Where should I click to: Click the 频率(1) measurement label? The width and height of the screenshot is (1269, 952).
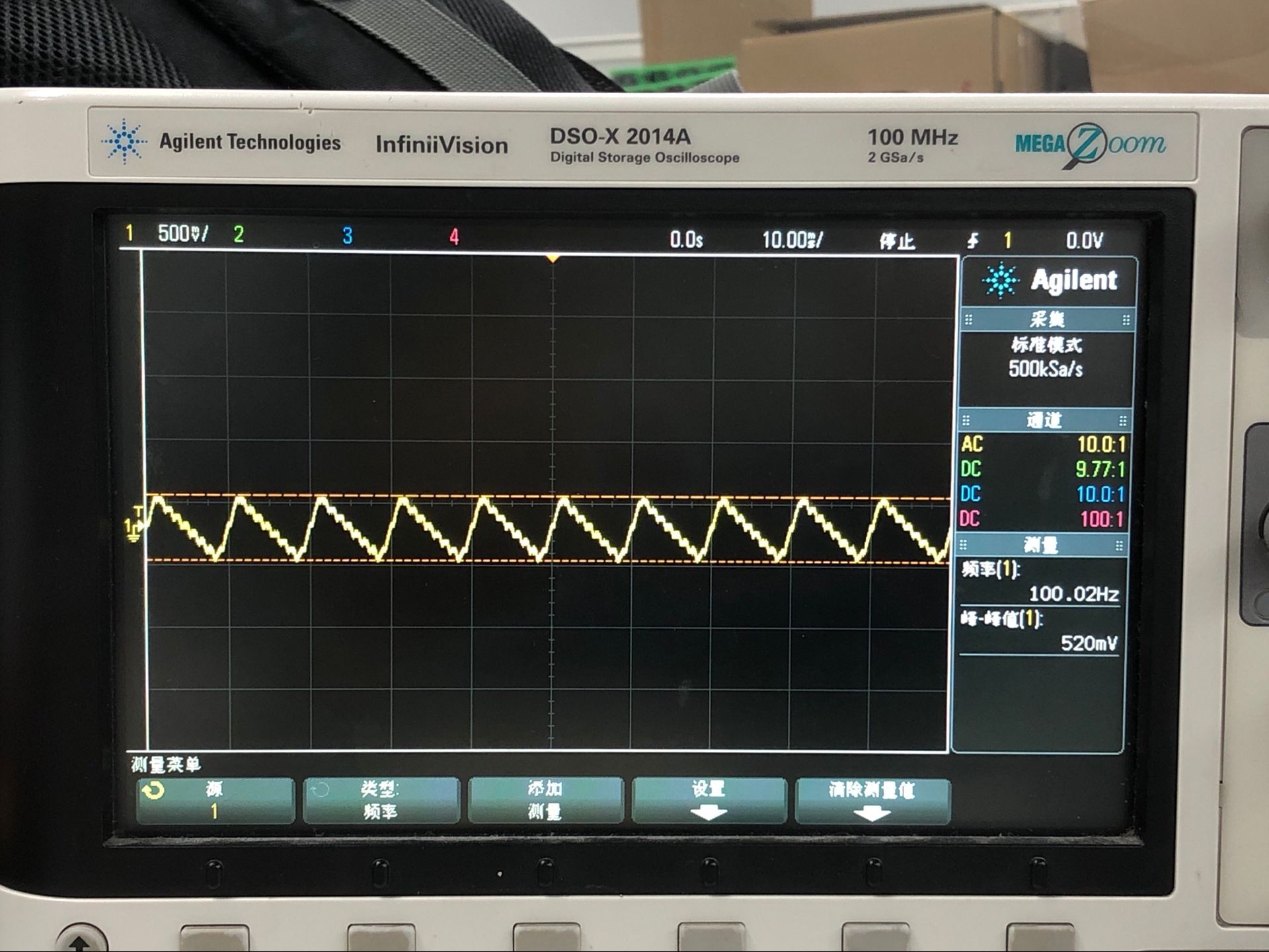tap(991, 569)
